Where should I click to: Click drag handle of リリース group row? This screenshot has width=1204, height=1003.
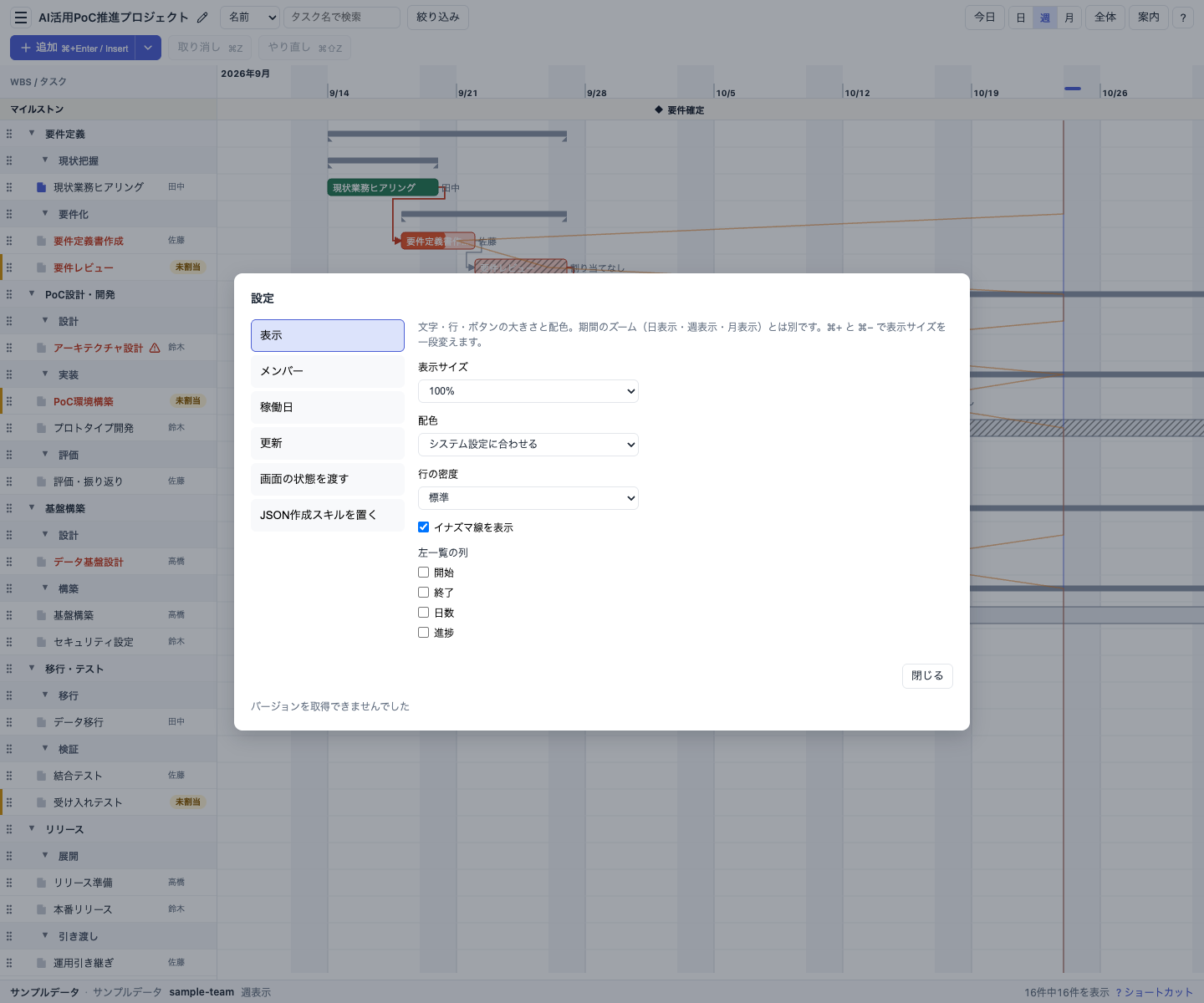9,829
